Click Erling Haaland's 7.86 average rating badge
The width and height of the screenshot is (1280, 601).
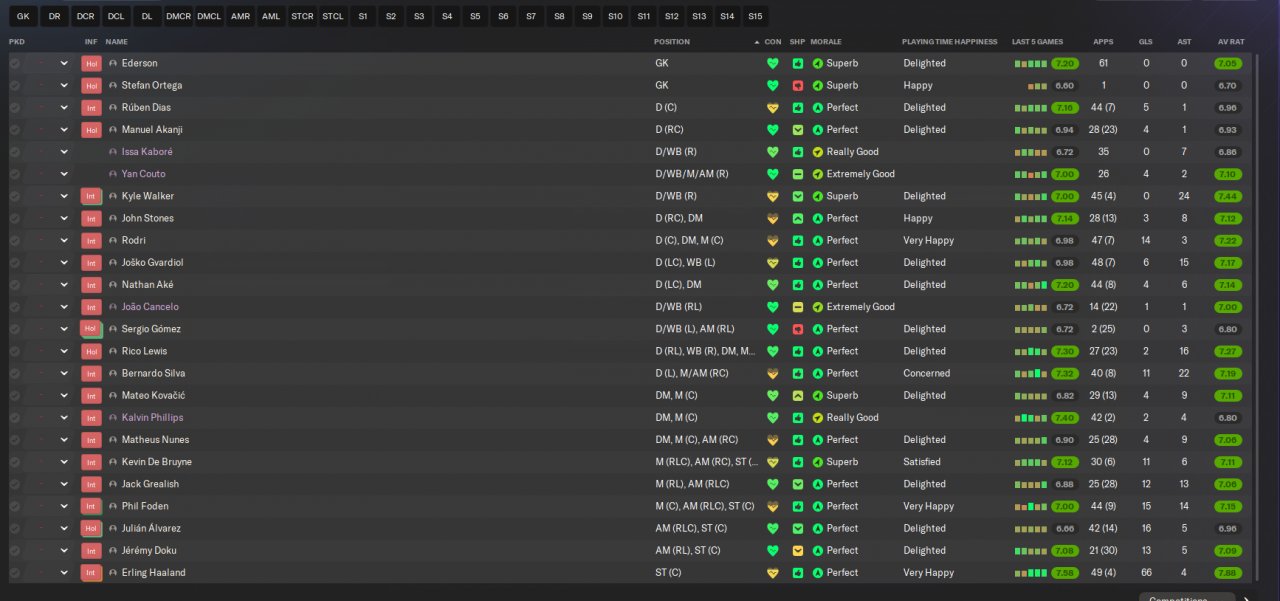coord(1228,573)
